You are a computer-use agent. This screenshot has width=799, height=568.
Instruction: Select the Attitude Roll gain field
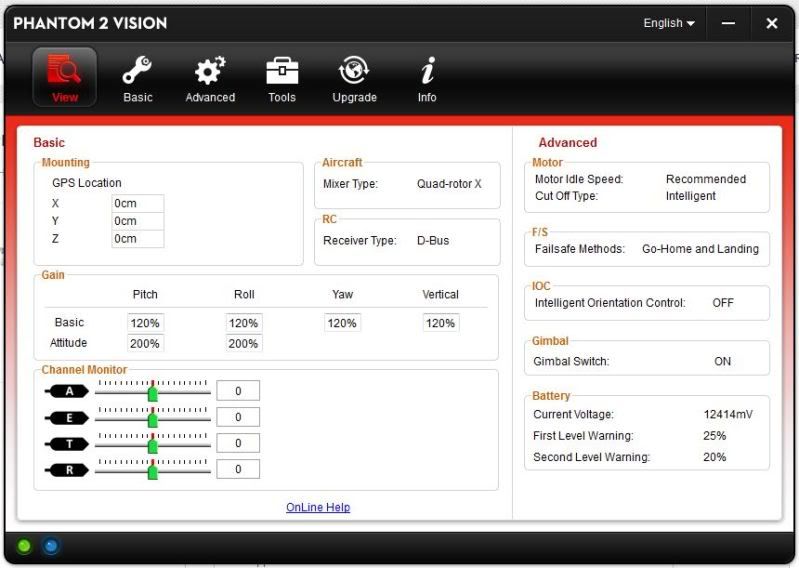pos(244,343)
